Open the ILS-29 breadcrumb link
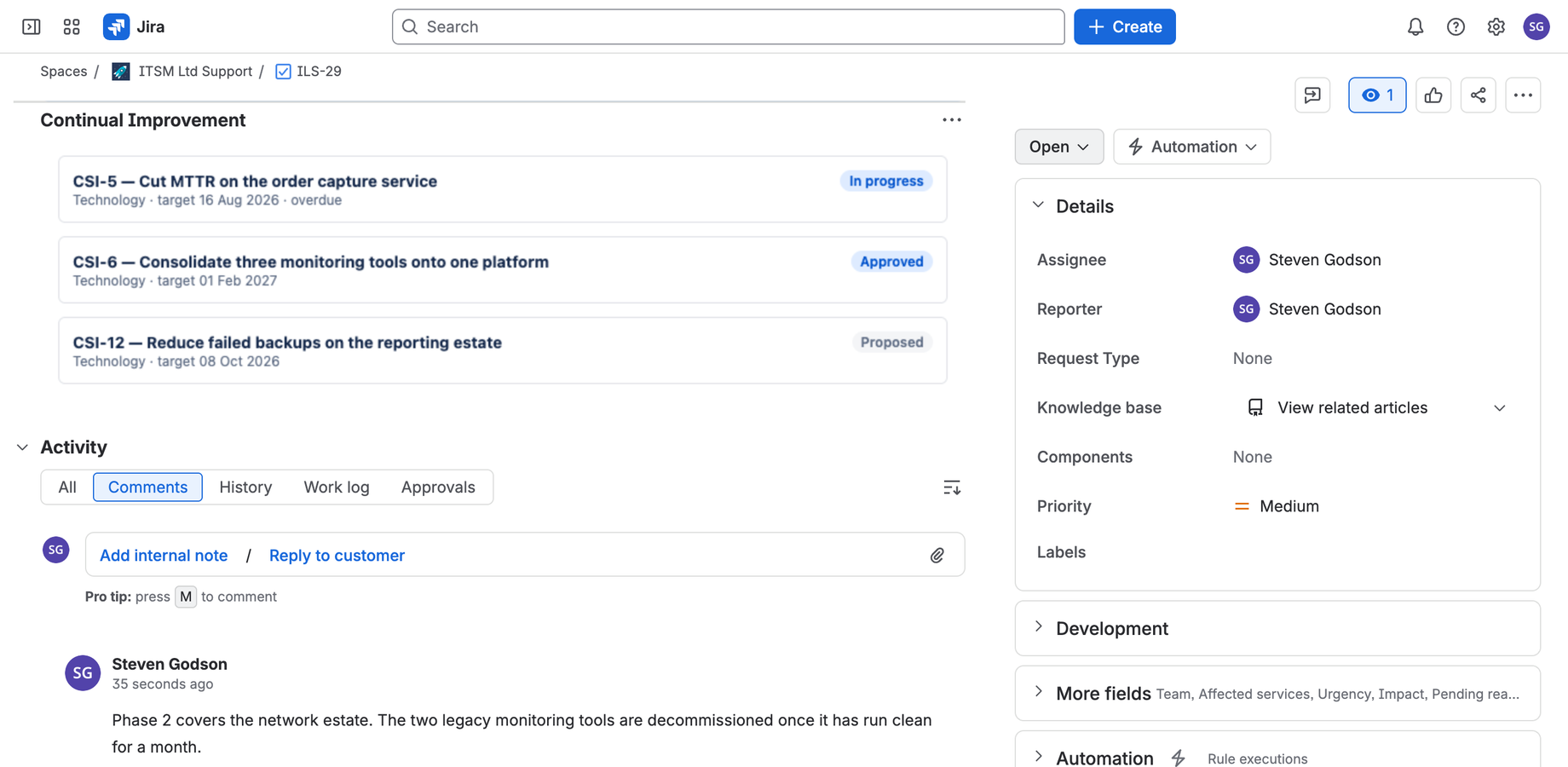Viewport: 1568px width, 767px height. [319, 72]
